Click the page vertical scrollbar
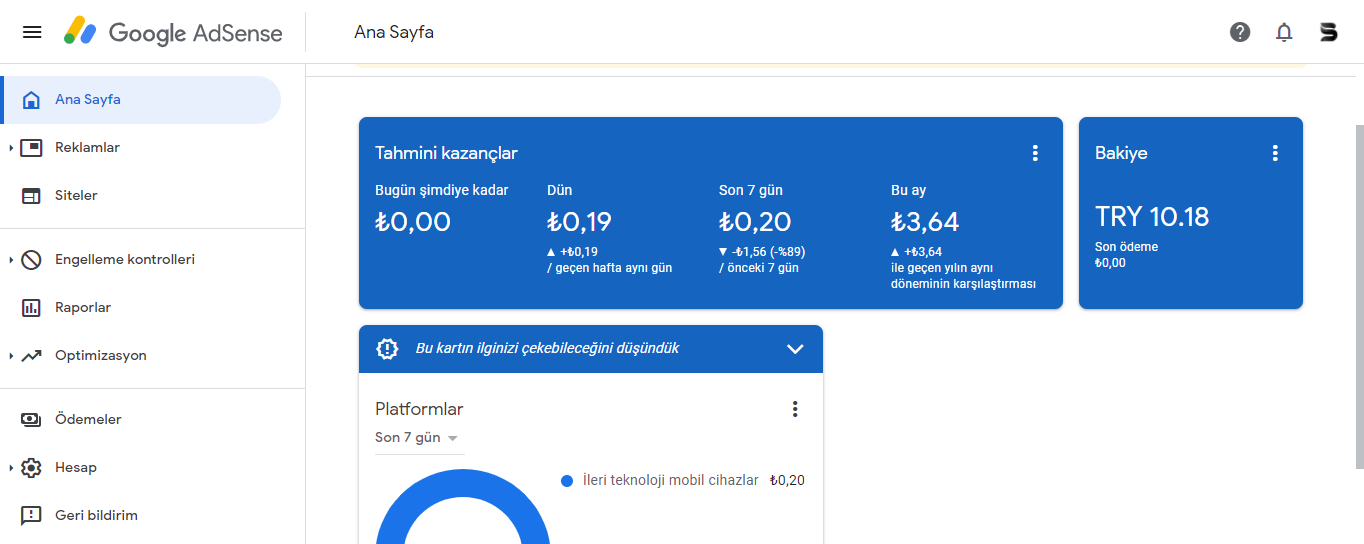The width and height of the screenshot is (1364, 544). [1359, 296]
